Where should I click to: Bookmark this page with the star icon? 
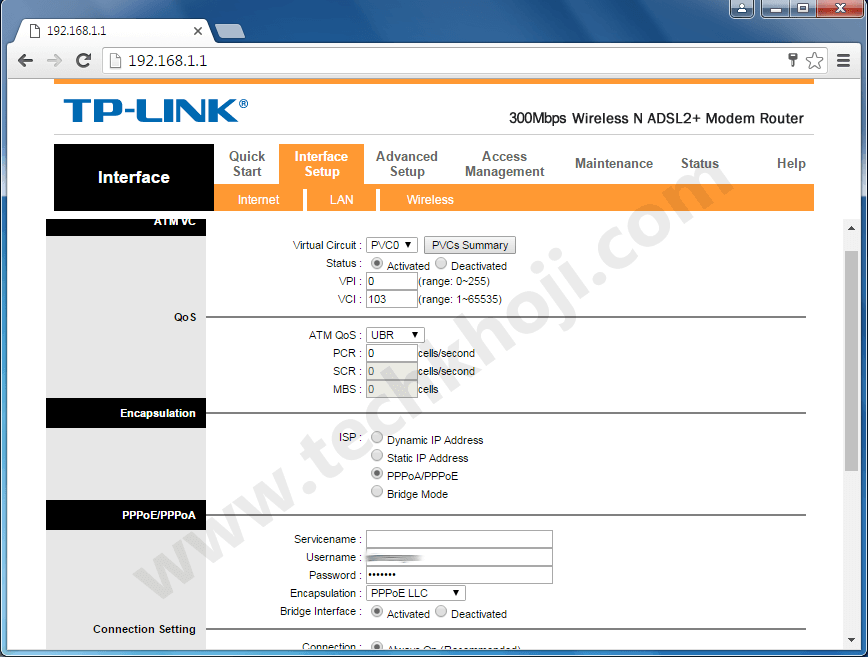[814, 60]
